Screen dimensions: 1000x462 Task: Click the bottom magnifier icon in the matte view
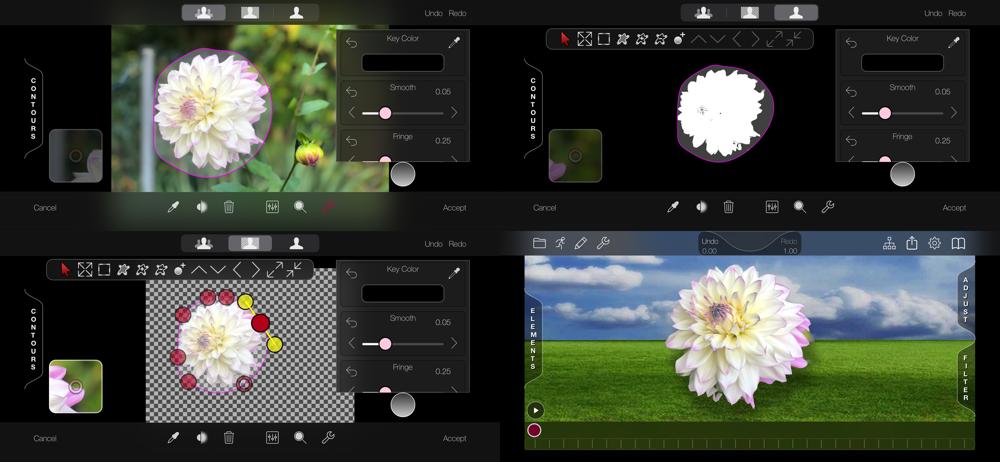[800, 207]
